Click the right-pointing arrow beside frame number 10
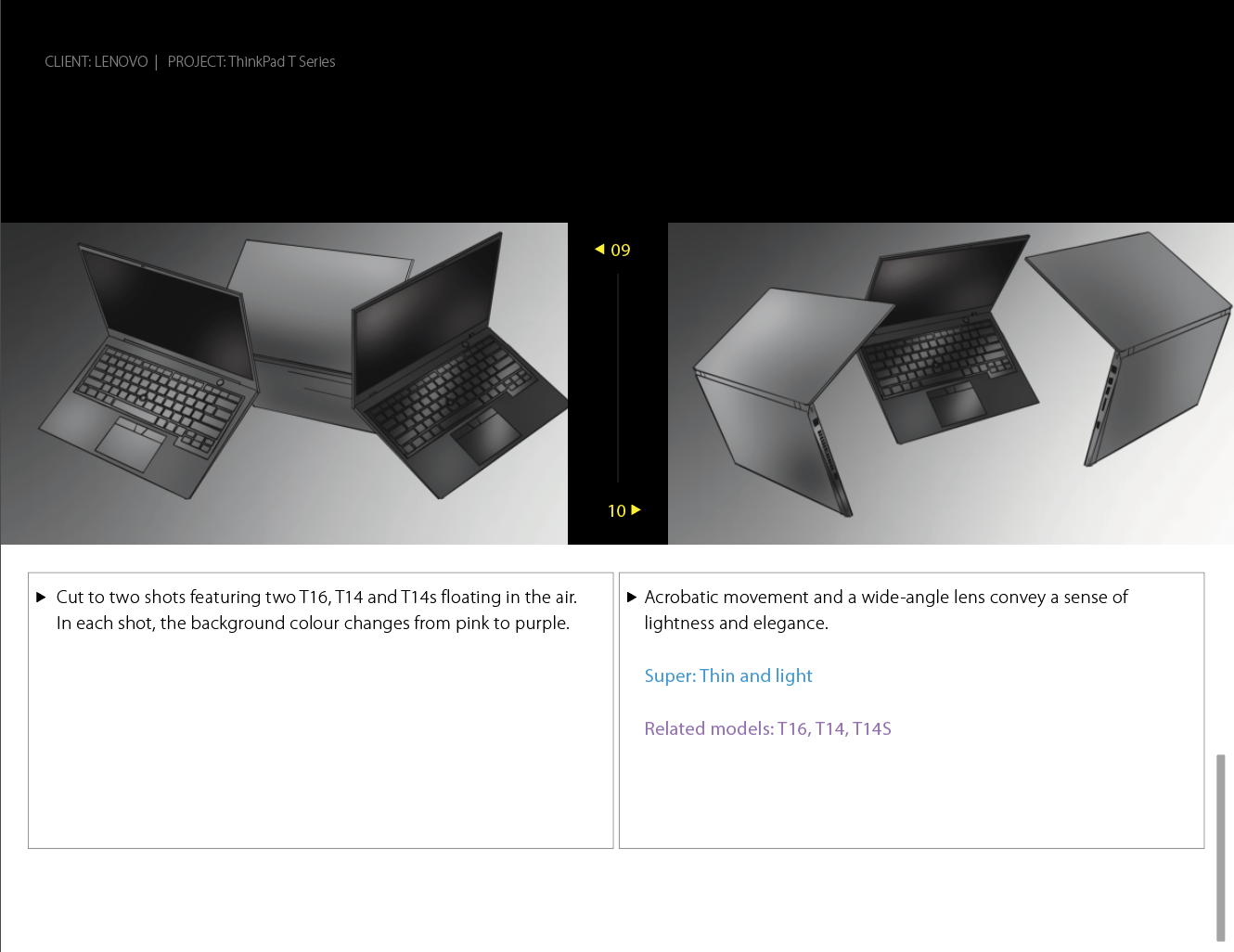Viewport: 1234px width, 952px height. (x=636, y=510)
